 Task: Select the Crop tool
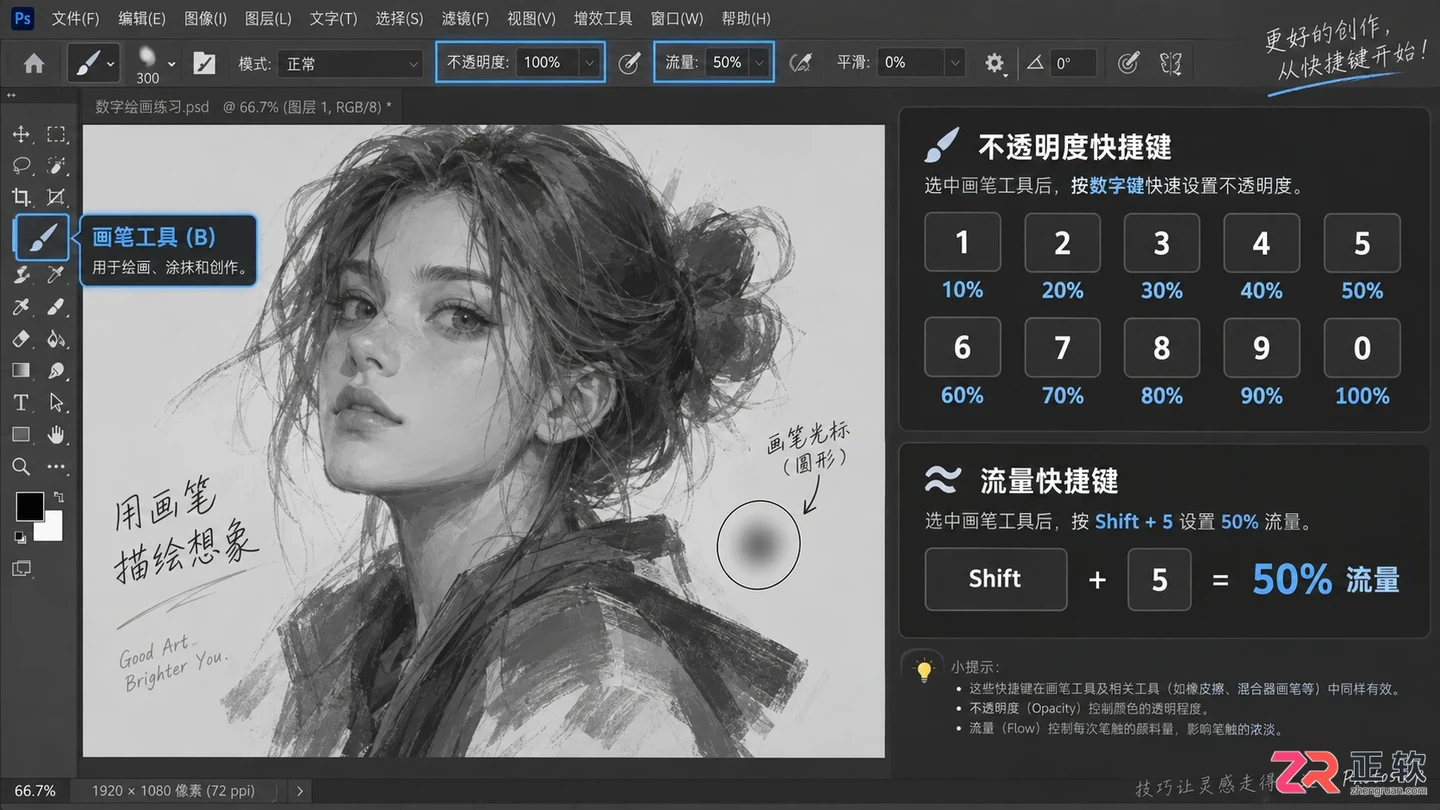tap(21, 197)
